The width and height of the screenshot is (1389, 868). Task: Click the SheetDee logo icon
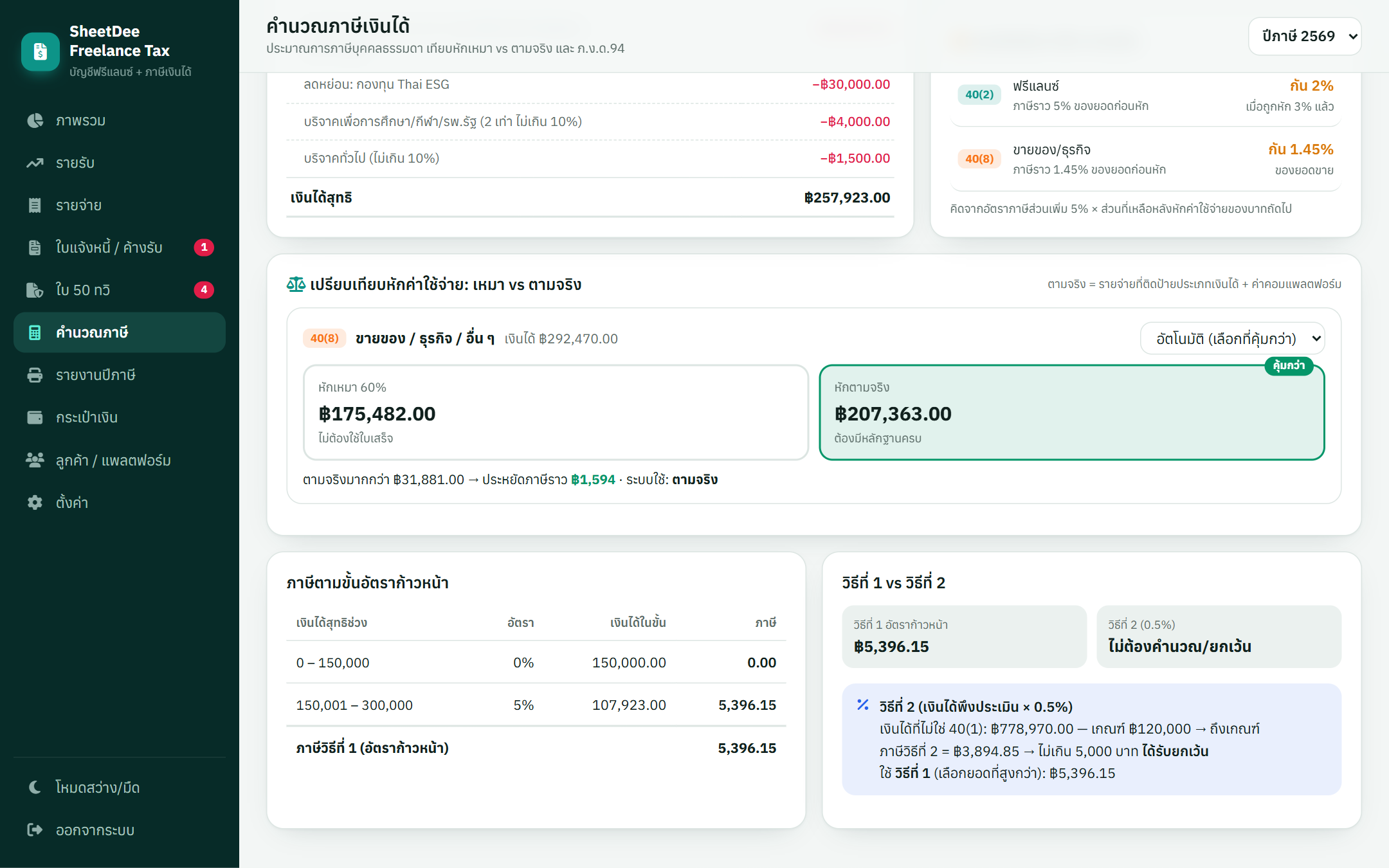pos(41,51)
